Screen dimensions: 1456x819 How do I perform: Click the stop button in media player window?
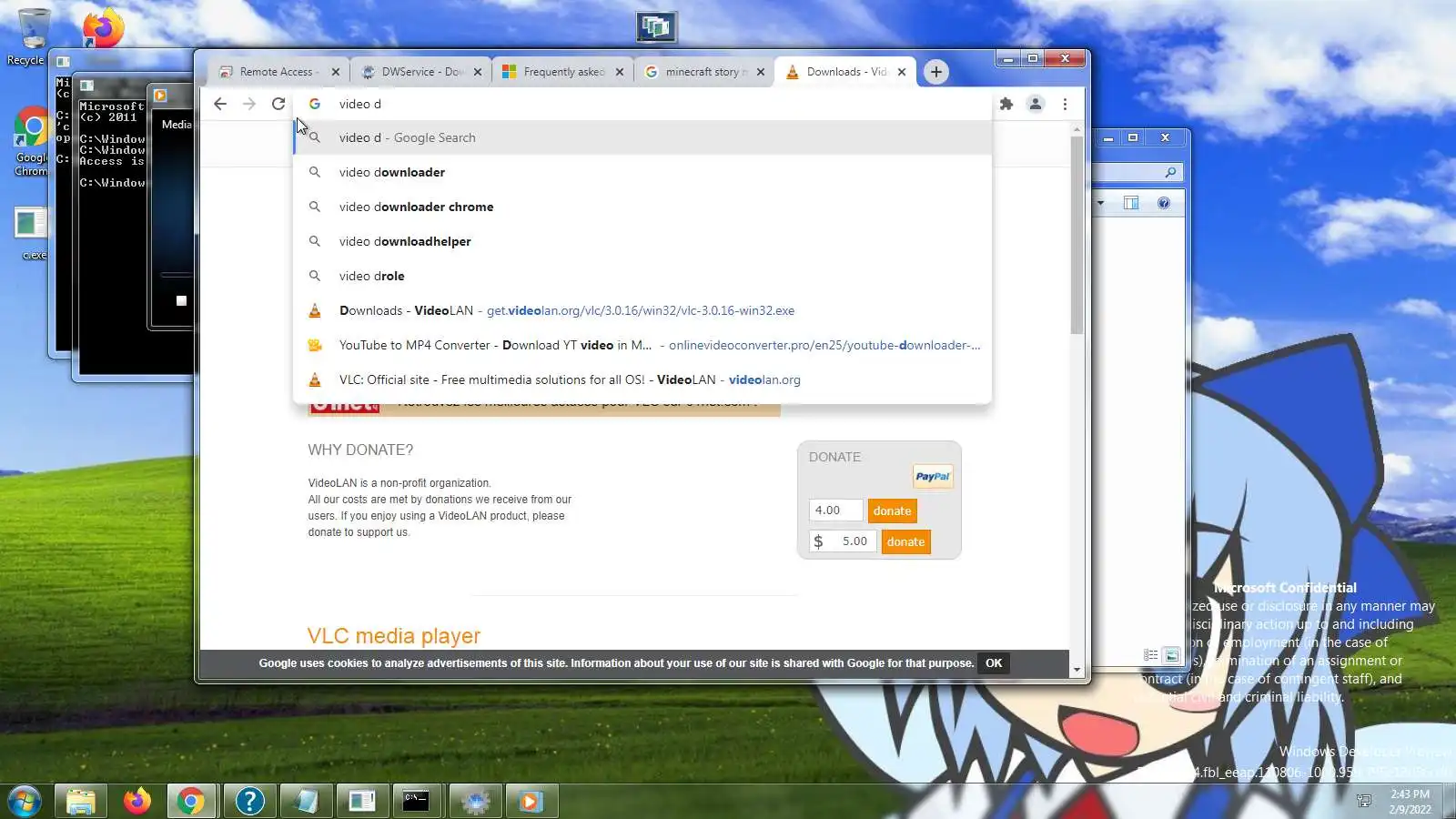point(181,300)
